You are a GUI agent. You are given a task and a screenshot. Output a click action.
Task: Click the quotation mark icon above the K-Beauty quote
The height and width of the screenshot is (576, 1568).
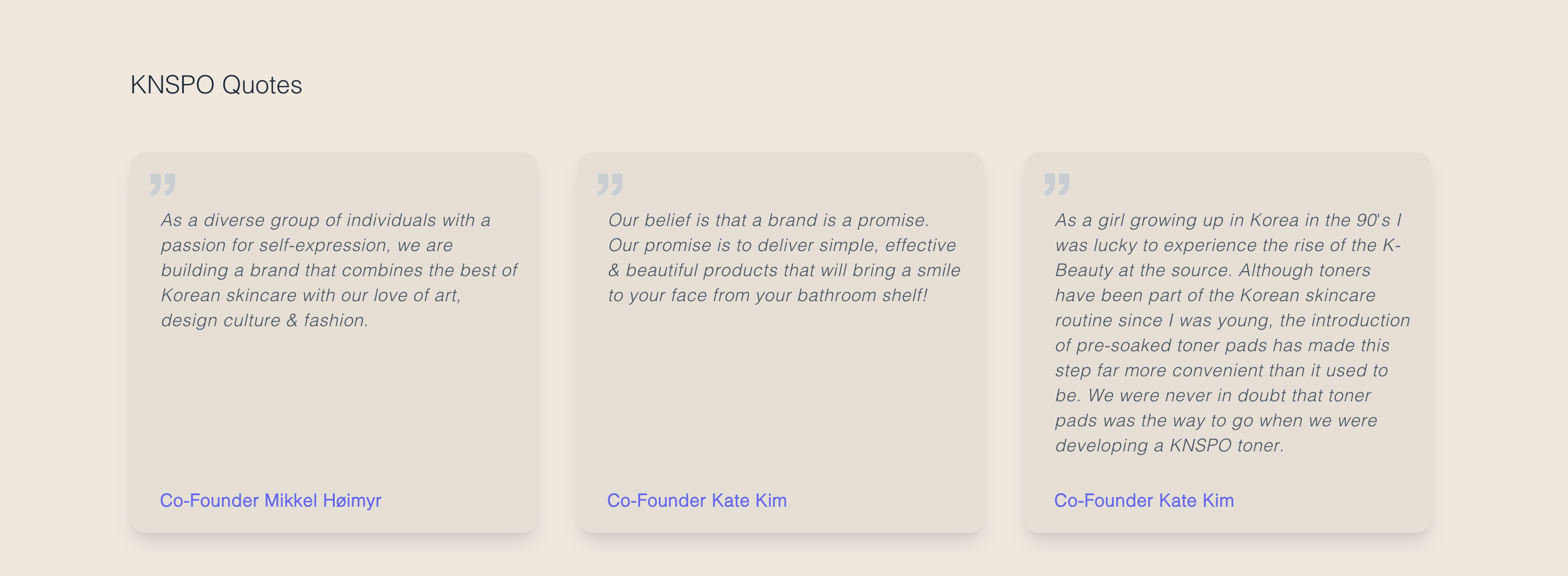point(1057,184)
